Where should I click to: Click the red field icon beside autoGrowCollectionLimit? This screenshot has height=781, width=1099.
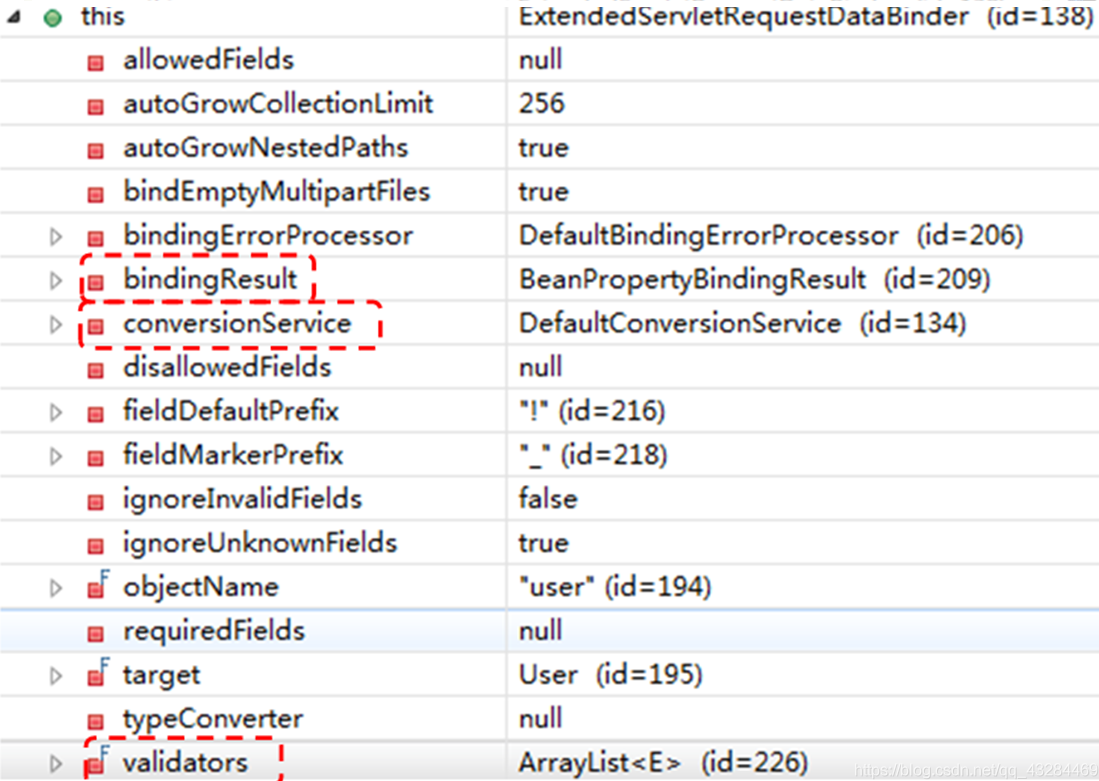click(x=96, y=107)
